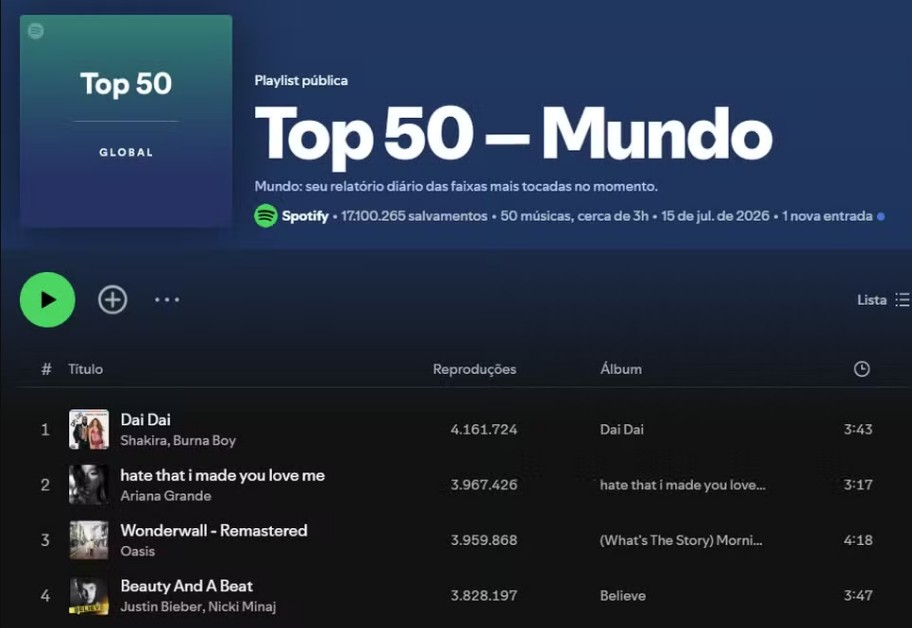912x628 pixels.
Task: Click track number 4
Action: tap(45, 595)
